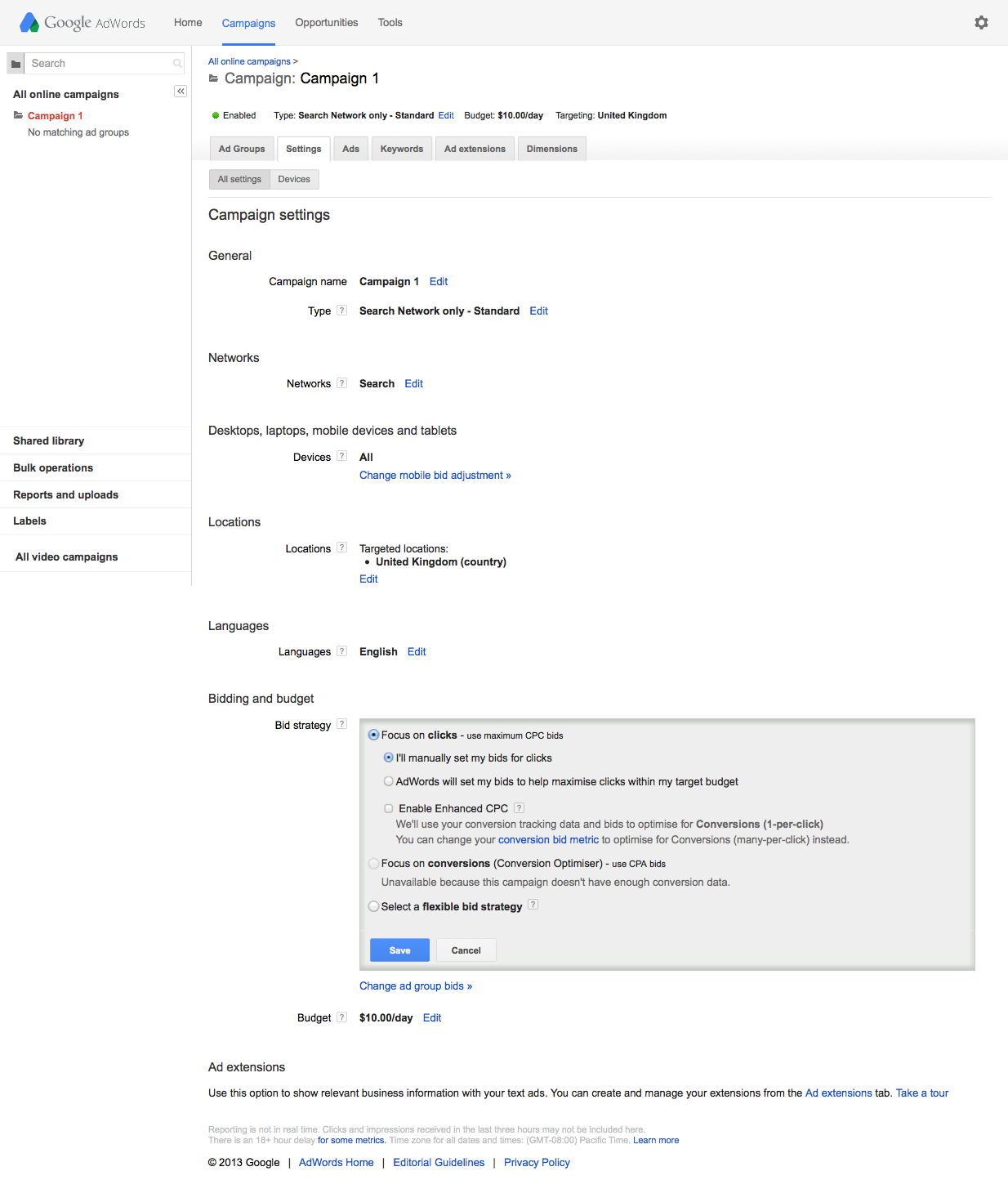Edit the Type in General section

click(538, 311)
